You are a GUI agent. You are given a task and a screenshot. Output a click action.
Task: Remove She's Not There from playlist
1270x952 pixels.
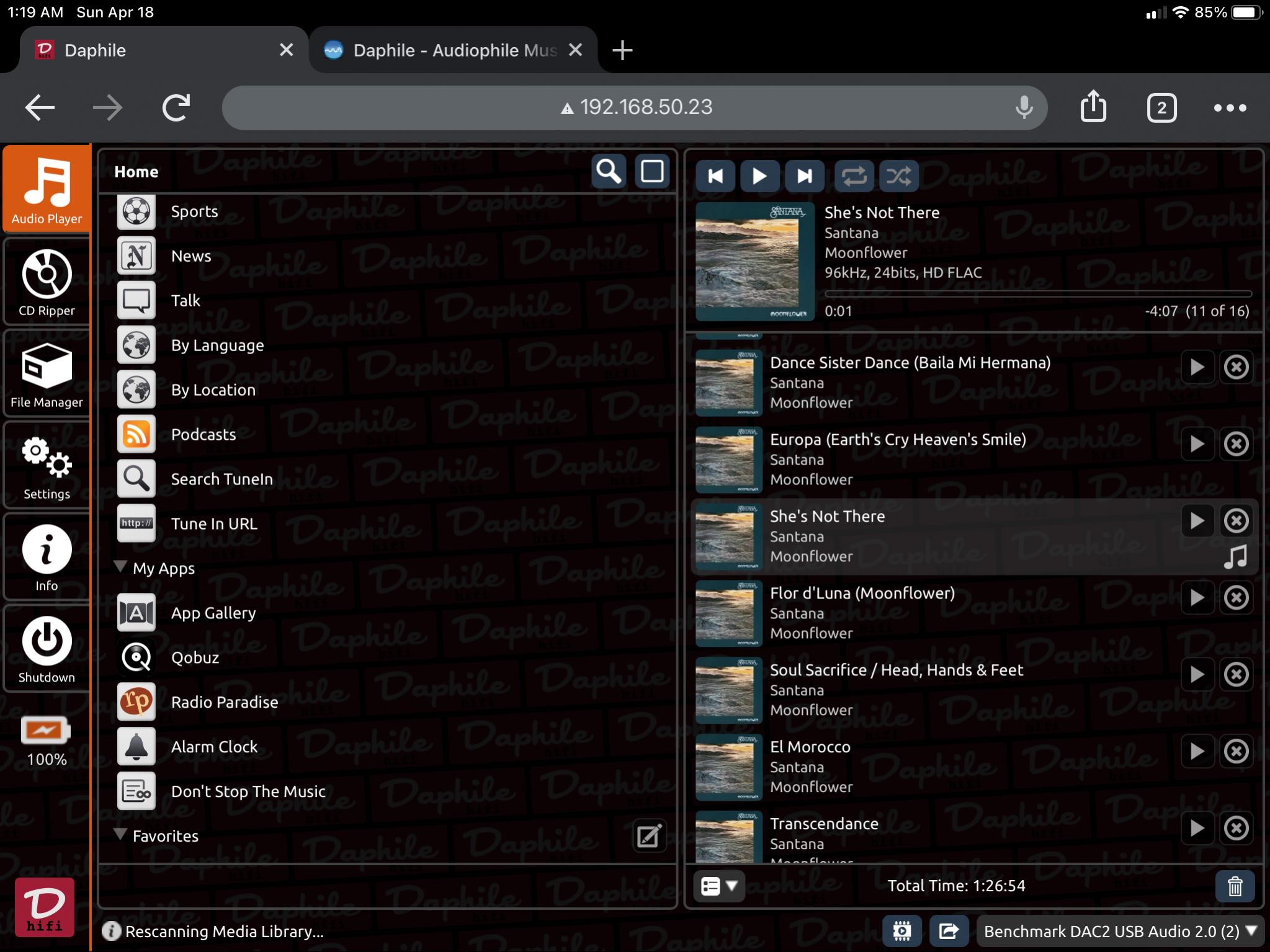coord(1236,521)
